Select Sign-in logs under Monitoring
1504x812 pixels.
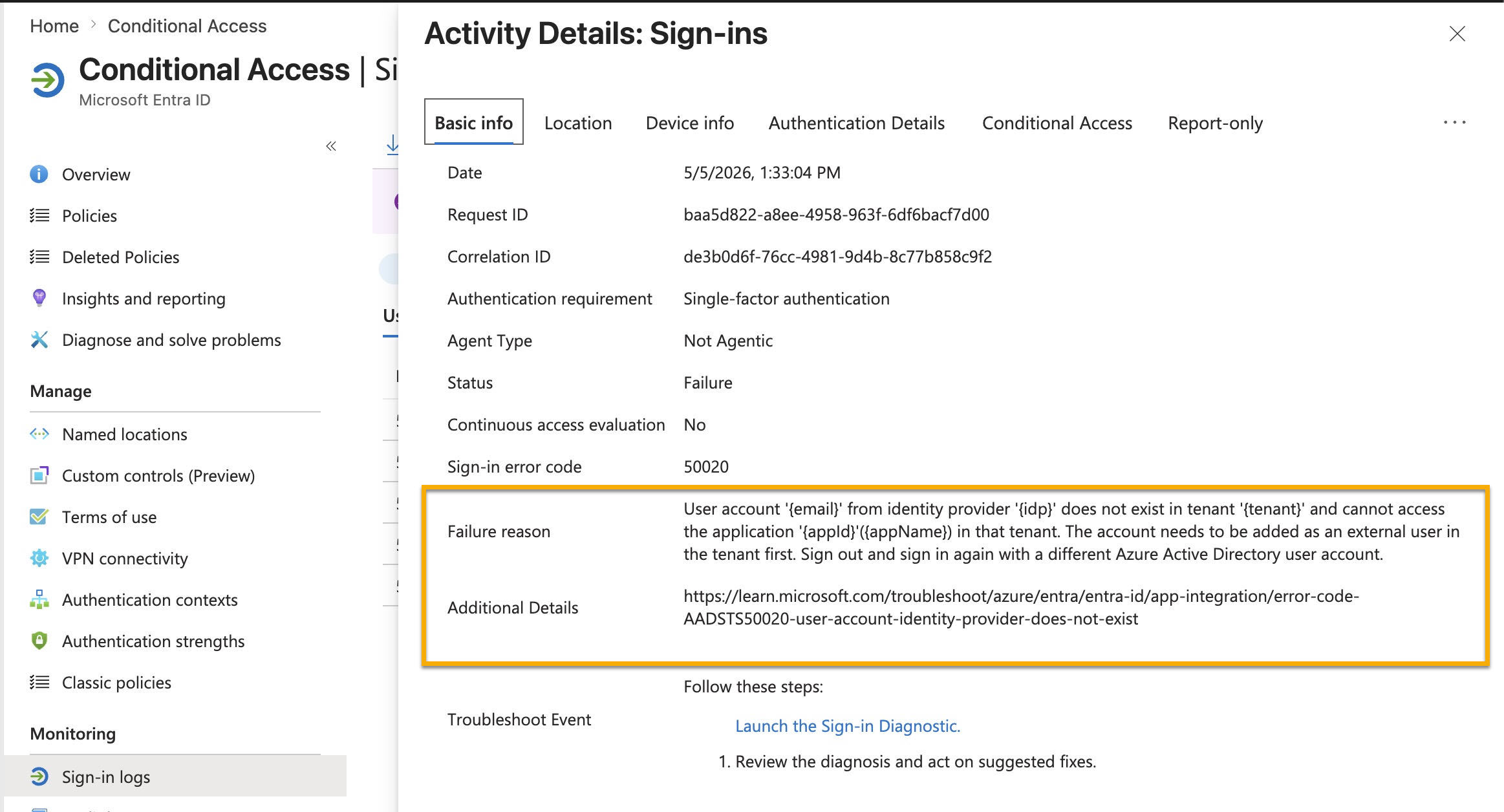175,776
